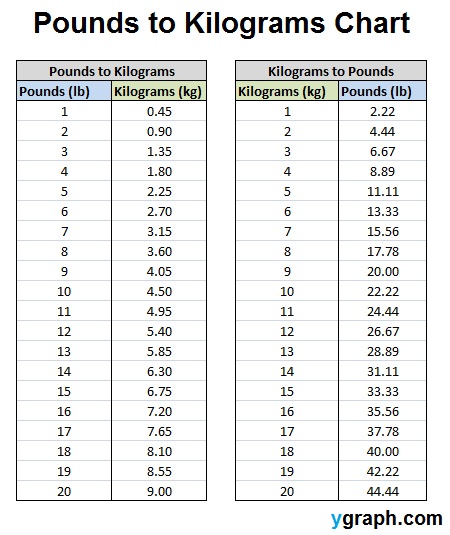The image size is (450, 535).
Task: Select the 8.10 kilograms cell
Action: [159, 451]
